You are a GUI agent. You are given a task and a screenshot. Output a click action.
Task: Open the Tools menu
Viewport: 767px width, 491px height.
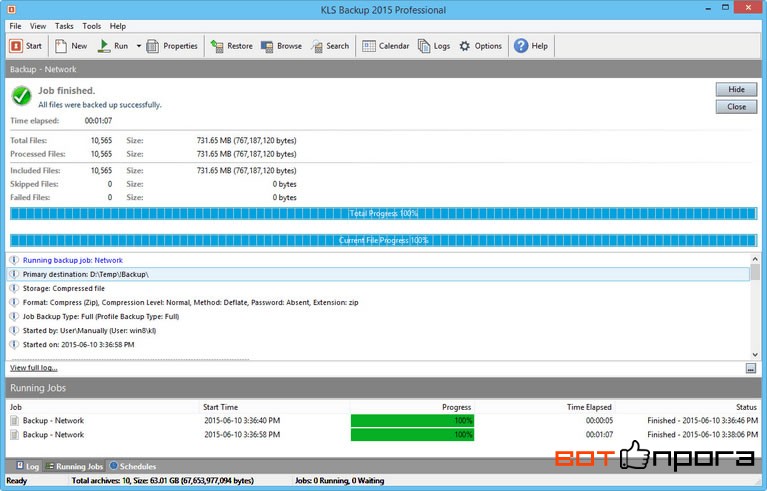click(91, 26)
